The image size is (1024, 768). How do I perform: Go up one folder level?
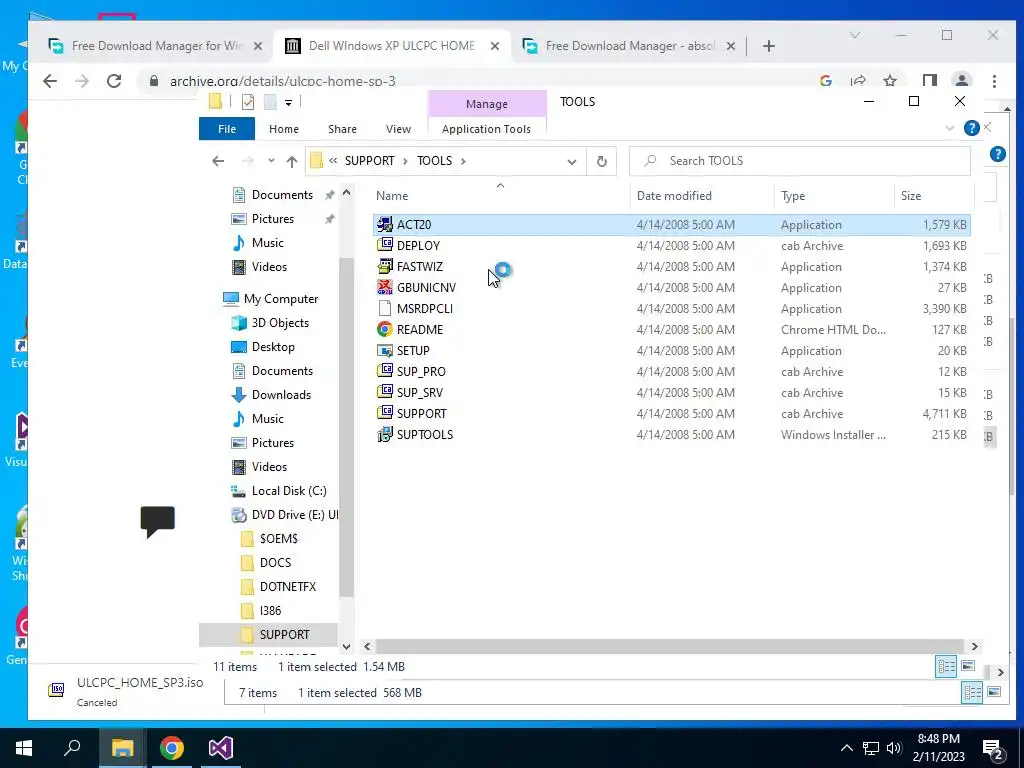tap(291, 161)
